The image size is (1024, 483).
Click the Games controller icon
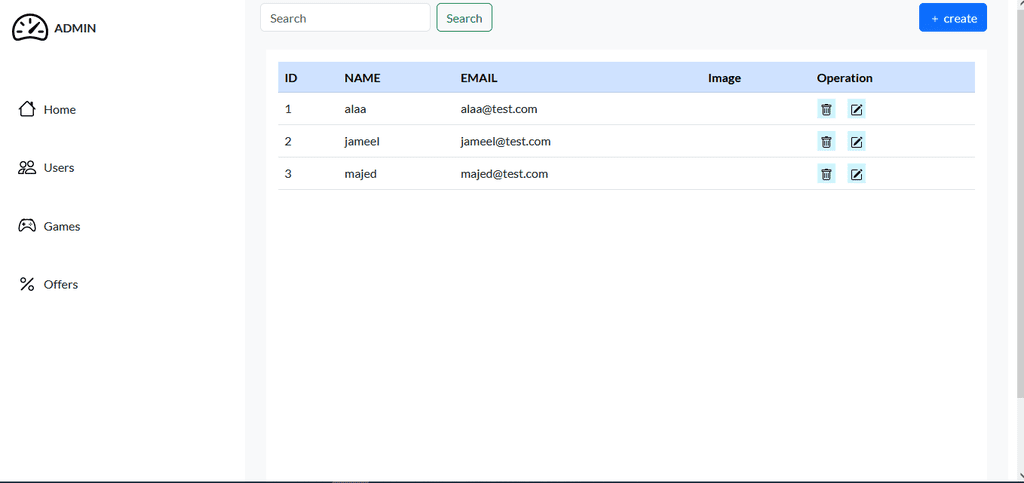(x=27, y=226)
